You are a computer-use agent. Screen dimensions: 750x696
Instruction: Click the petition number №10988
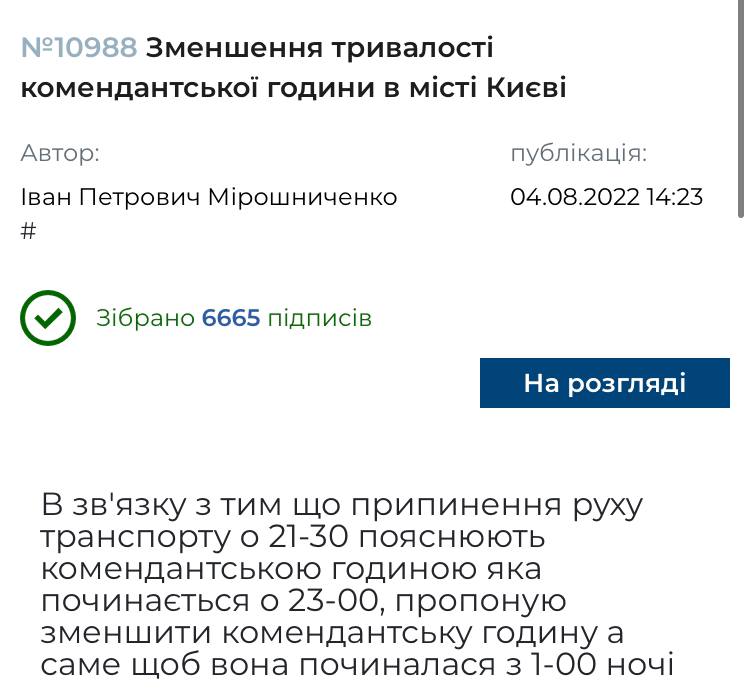point(79,48)
